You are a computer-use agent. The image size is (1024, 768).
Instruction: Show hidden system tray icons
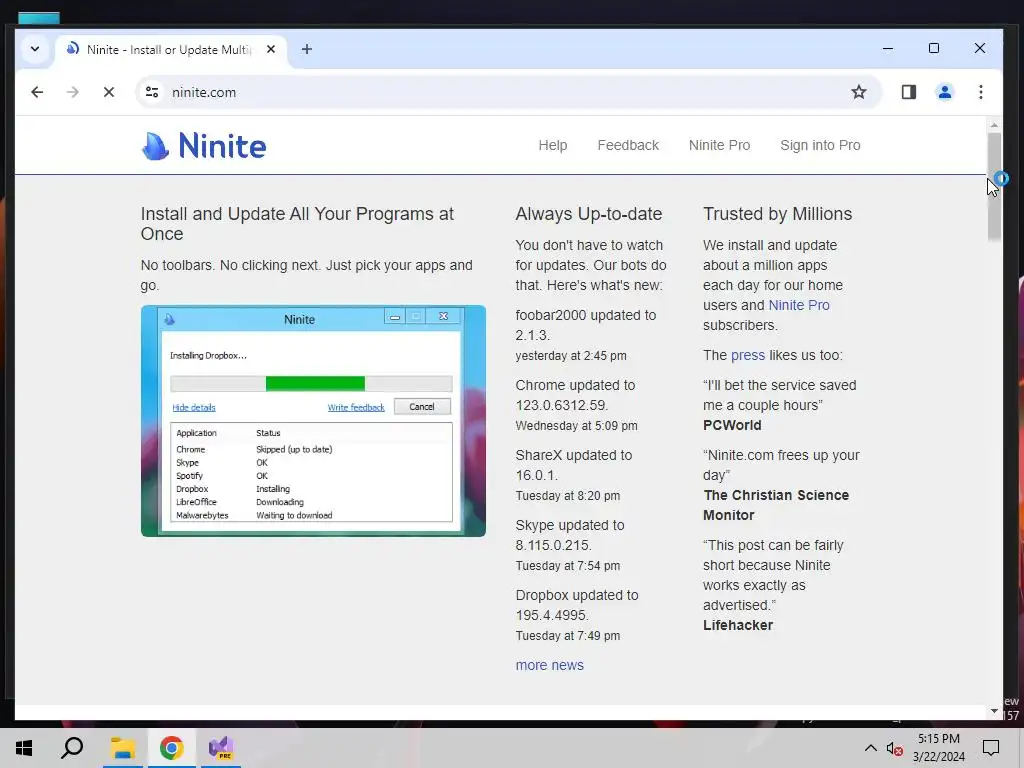[871, 748]
